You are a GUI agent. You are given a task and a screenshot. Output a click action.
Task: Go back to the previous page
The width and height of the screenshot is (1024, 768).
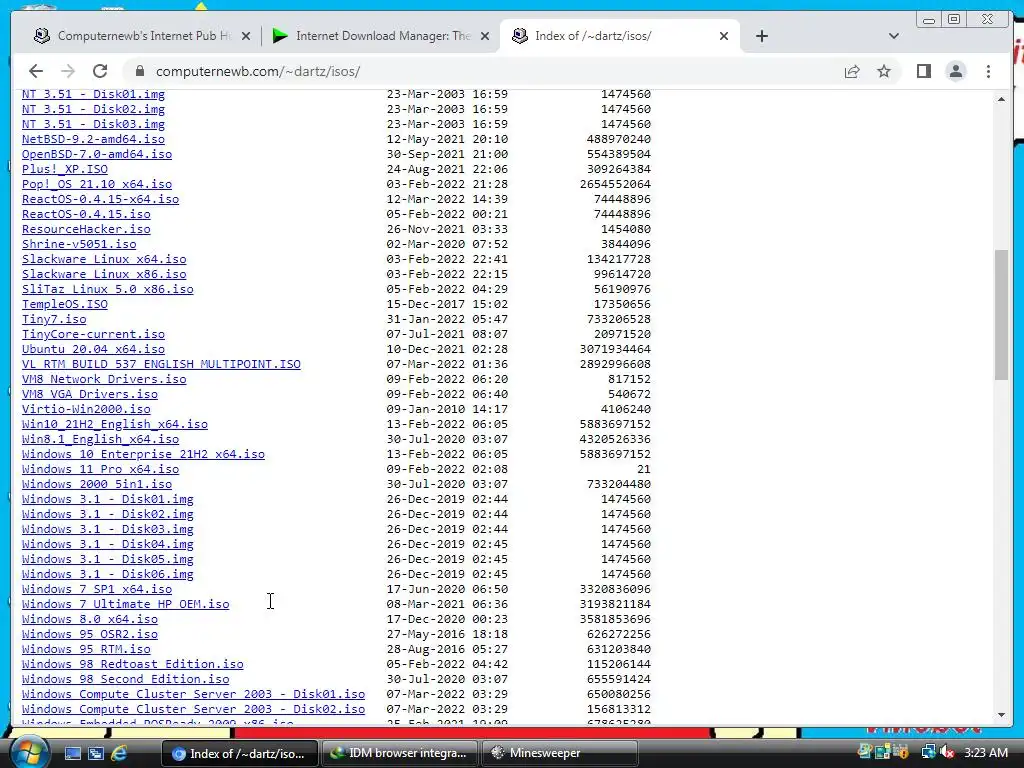coord(36,71)
